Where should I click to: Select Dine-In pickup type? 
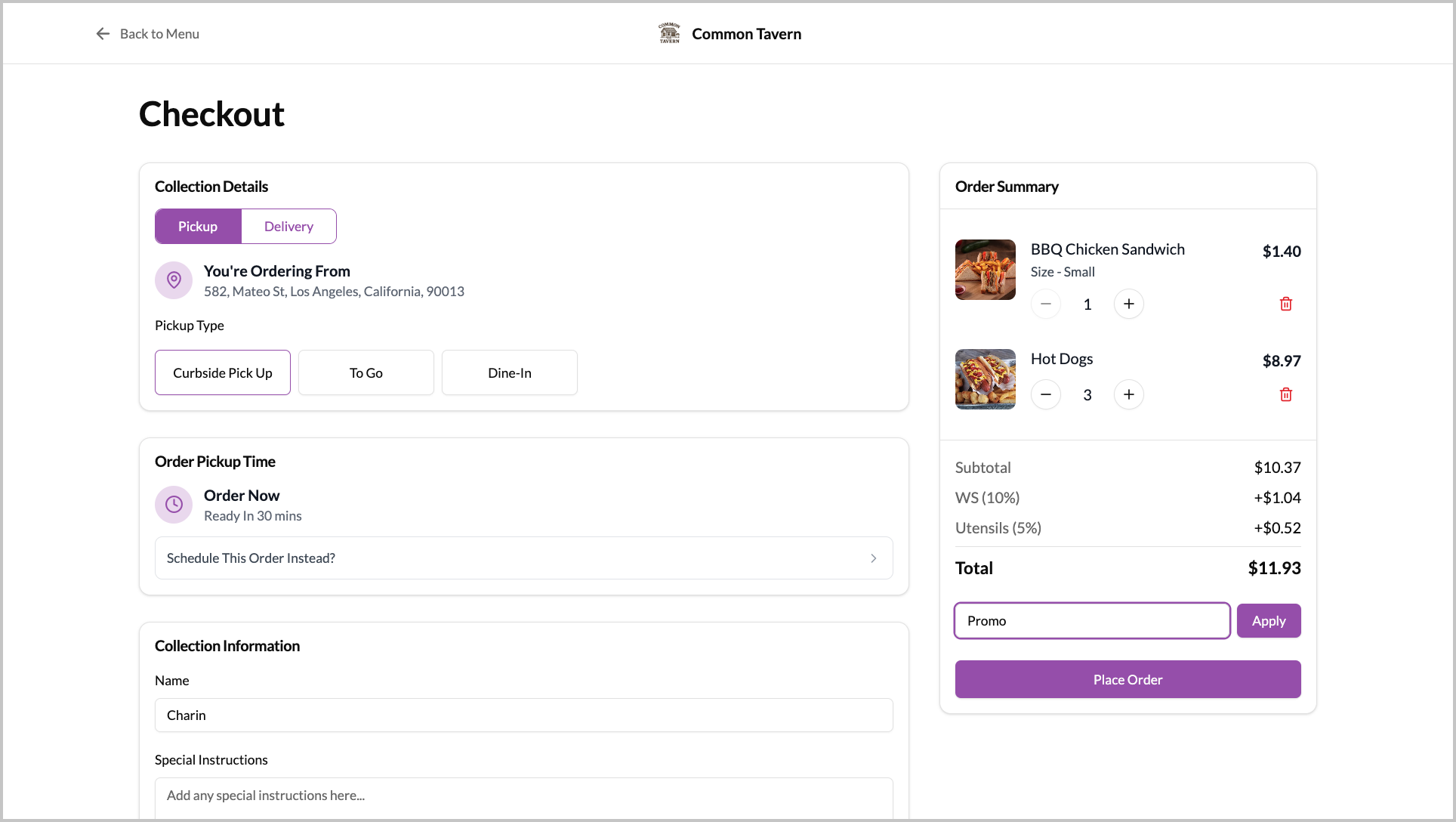point(510,372)
